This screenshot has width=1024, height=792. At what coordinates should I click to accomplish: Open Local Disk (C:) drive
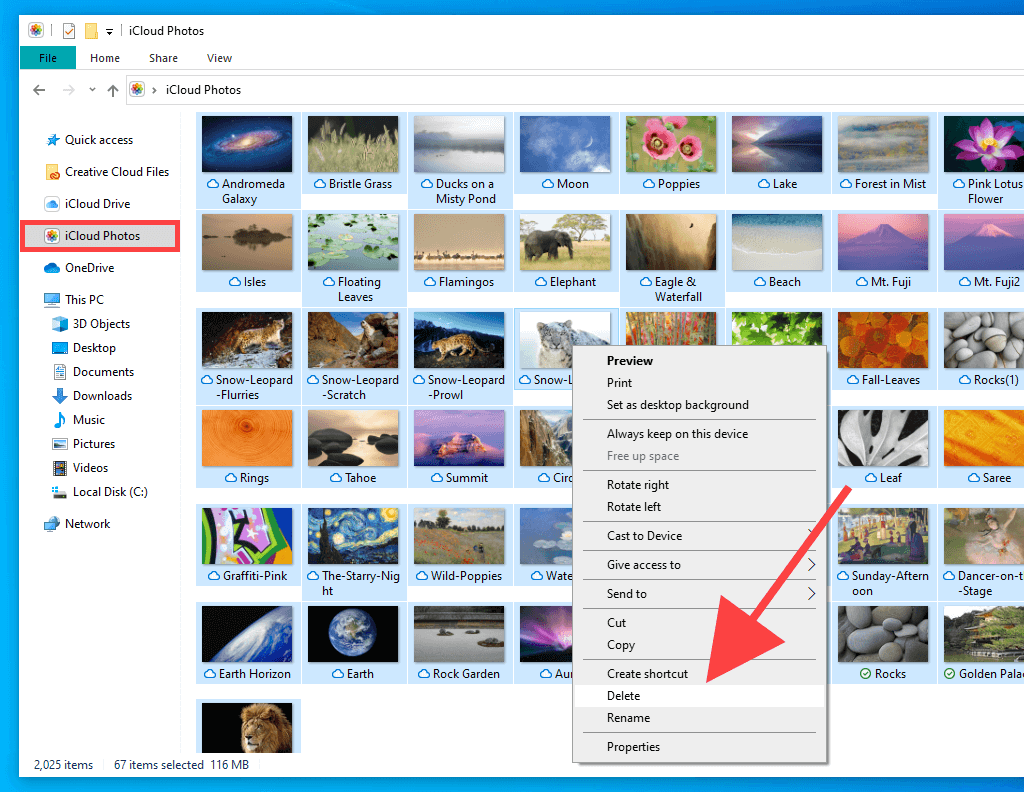click(x=109, y=492)
